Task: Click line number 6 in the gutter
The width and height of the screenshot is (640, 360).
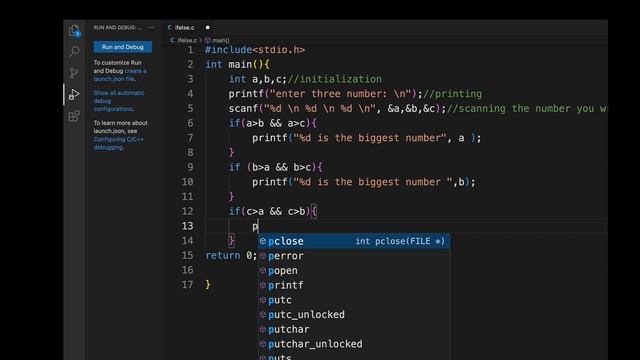Action: point(190,123)
